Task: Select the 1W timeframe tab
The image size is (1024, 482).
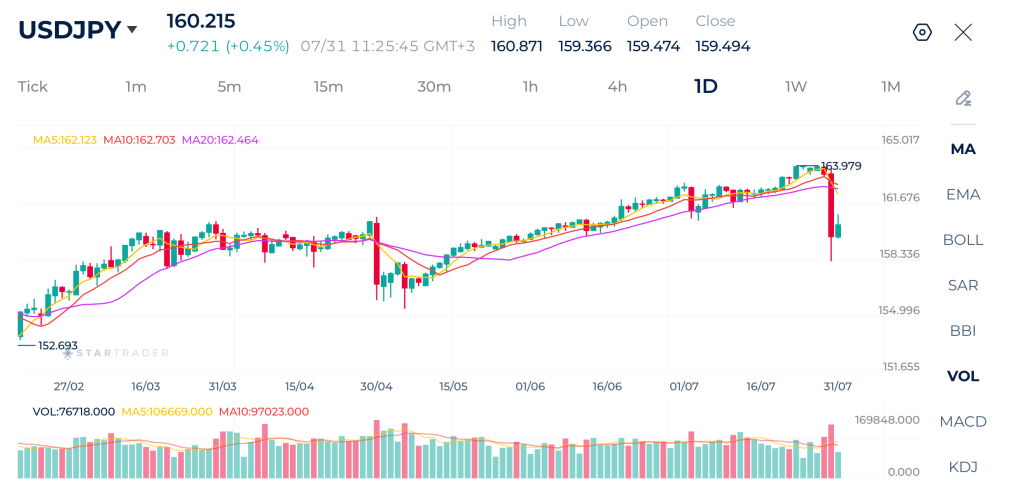Action: coord(795,86)
